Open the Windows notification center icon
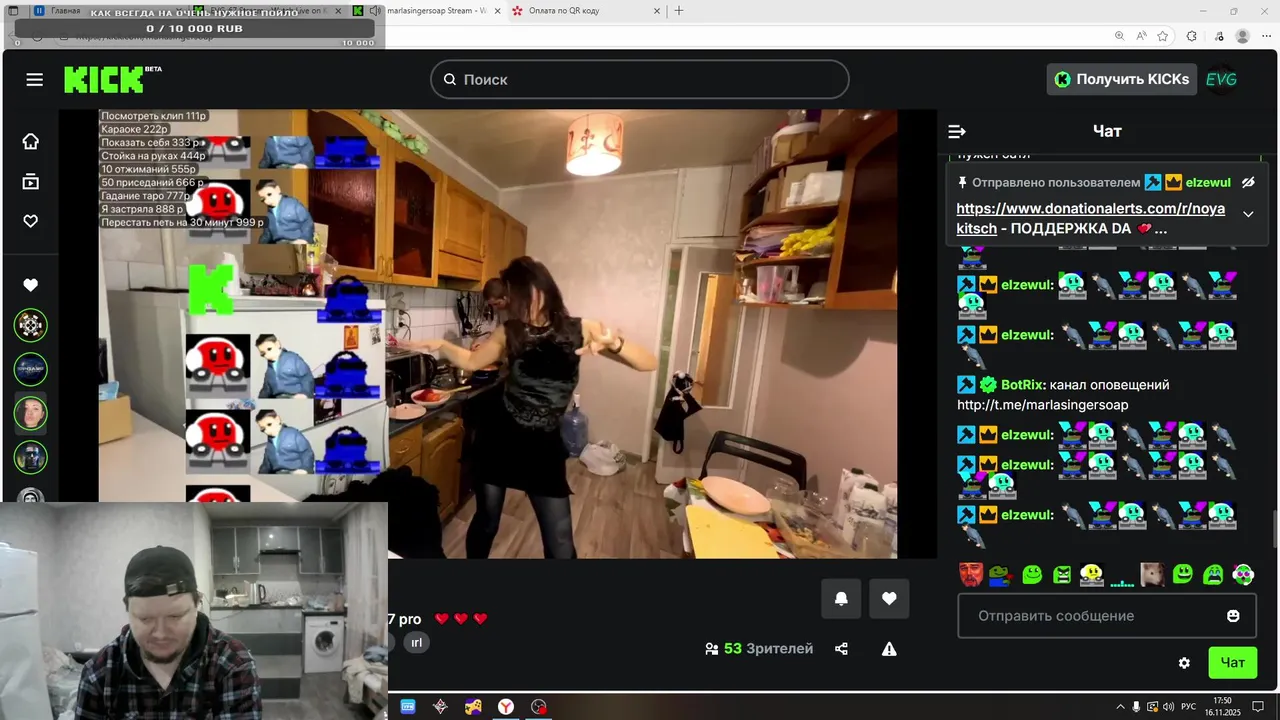The height and width of the screenshot is (720, 1280). coord(1260,706)
